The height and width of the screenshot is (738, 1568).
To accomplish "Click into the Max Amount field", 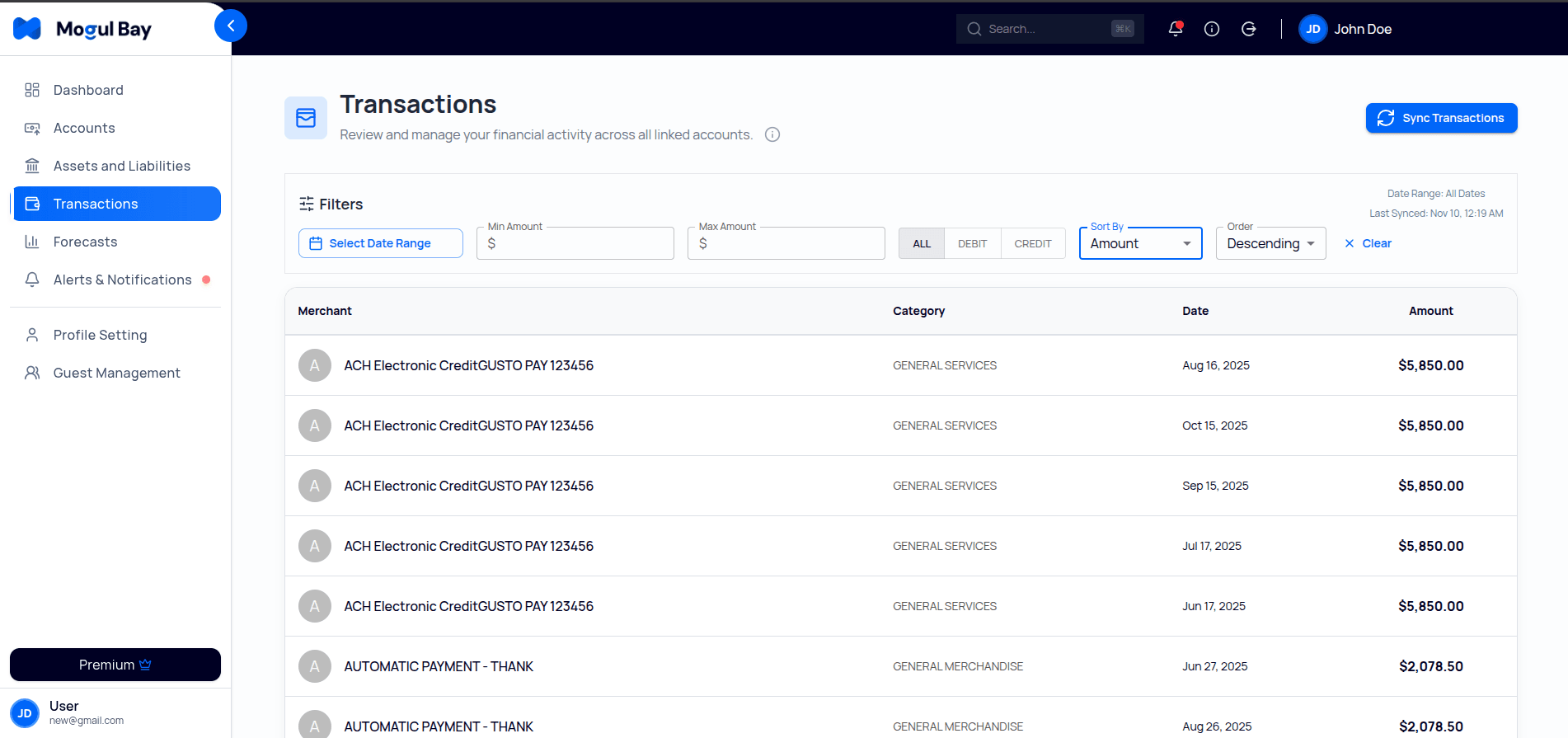I will point(786,243).
